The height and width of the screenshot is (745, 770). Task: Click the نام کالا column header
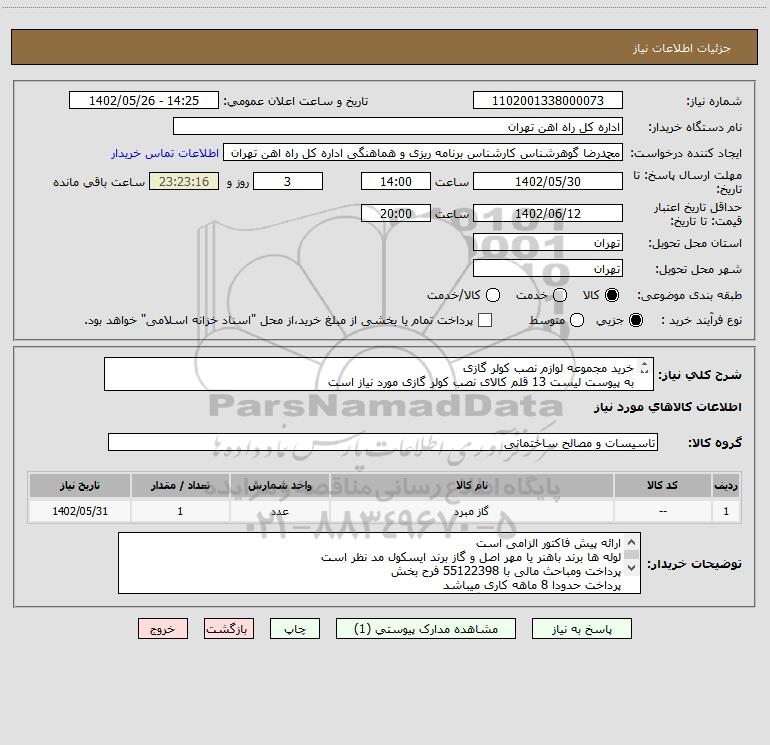coord(471,485)
